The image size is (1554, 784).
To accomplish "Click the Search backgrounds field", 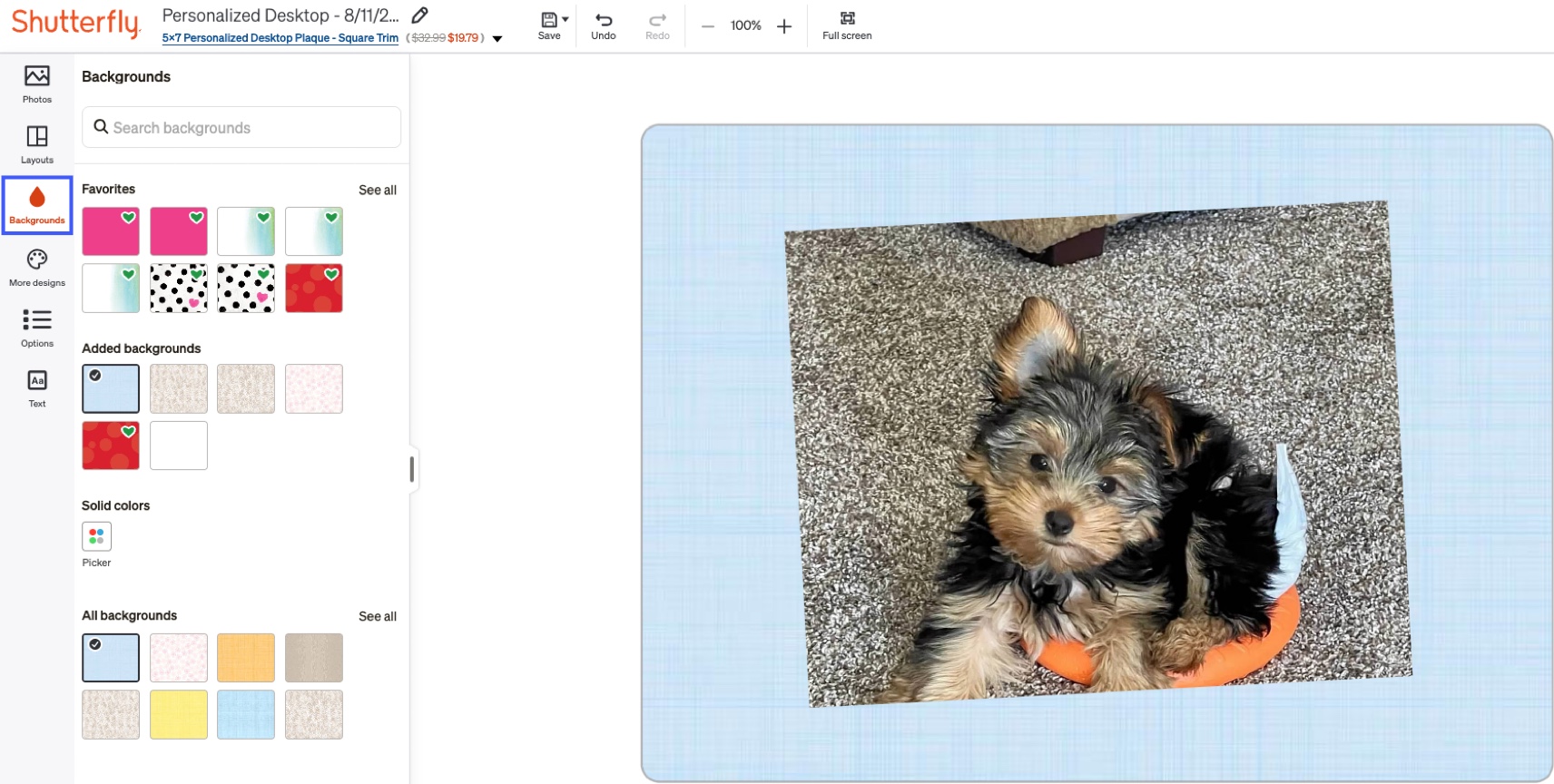I will (241, 127).
